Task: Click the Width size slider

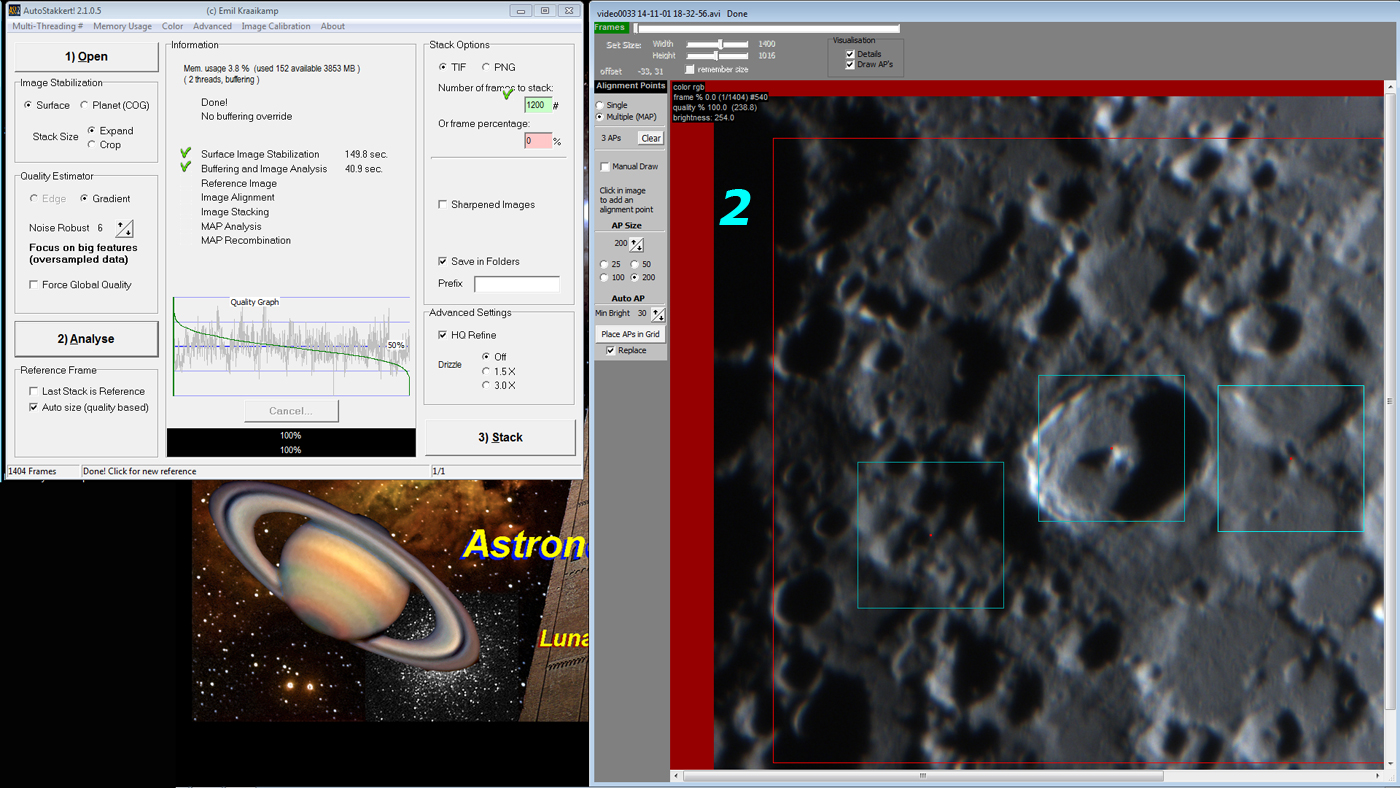Action: click(x=717, y=44)
